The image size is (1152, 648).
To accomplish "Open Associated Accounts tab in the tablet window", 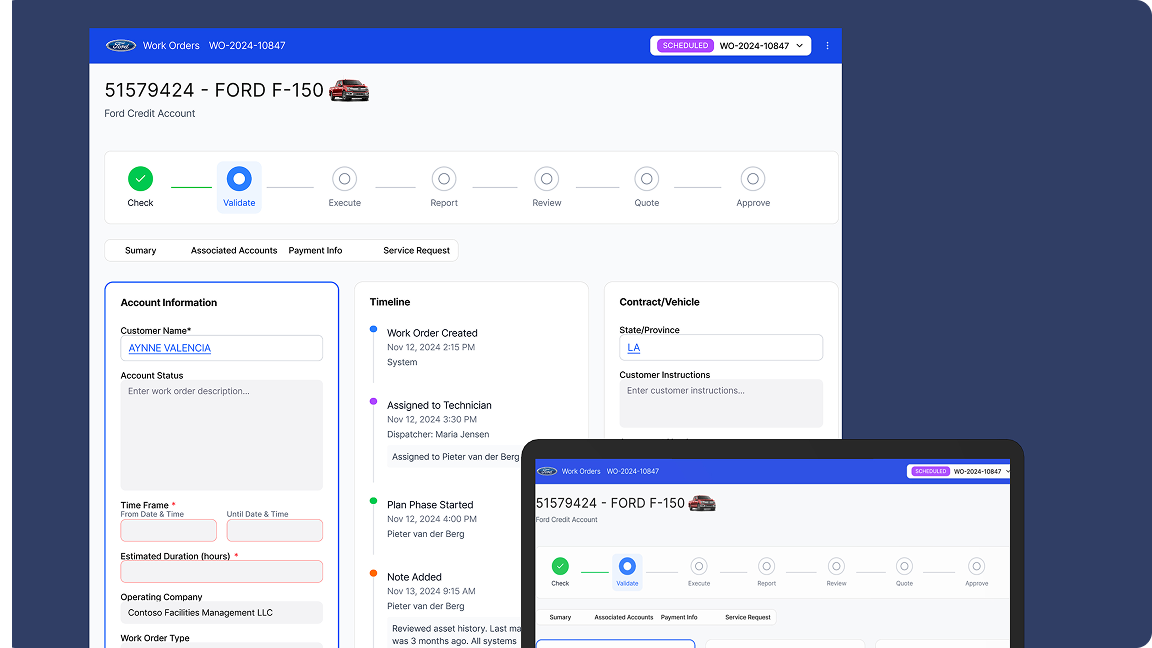I will (624, 617).
